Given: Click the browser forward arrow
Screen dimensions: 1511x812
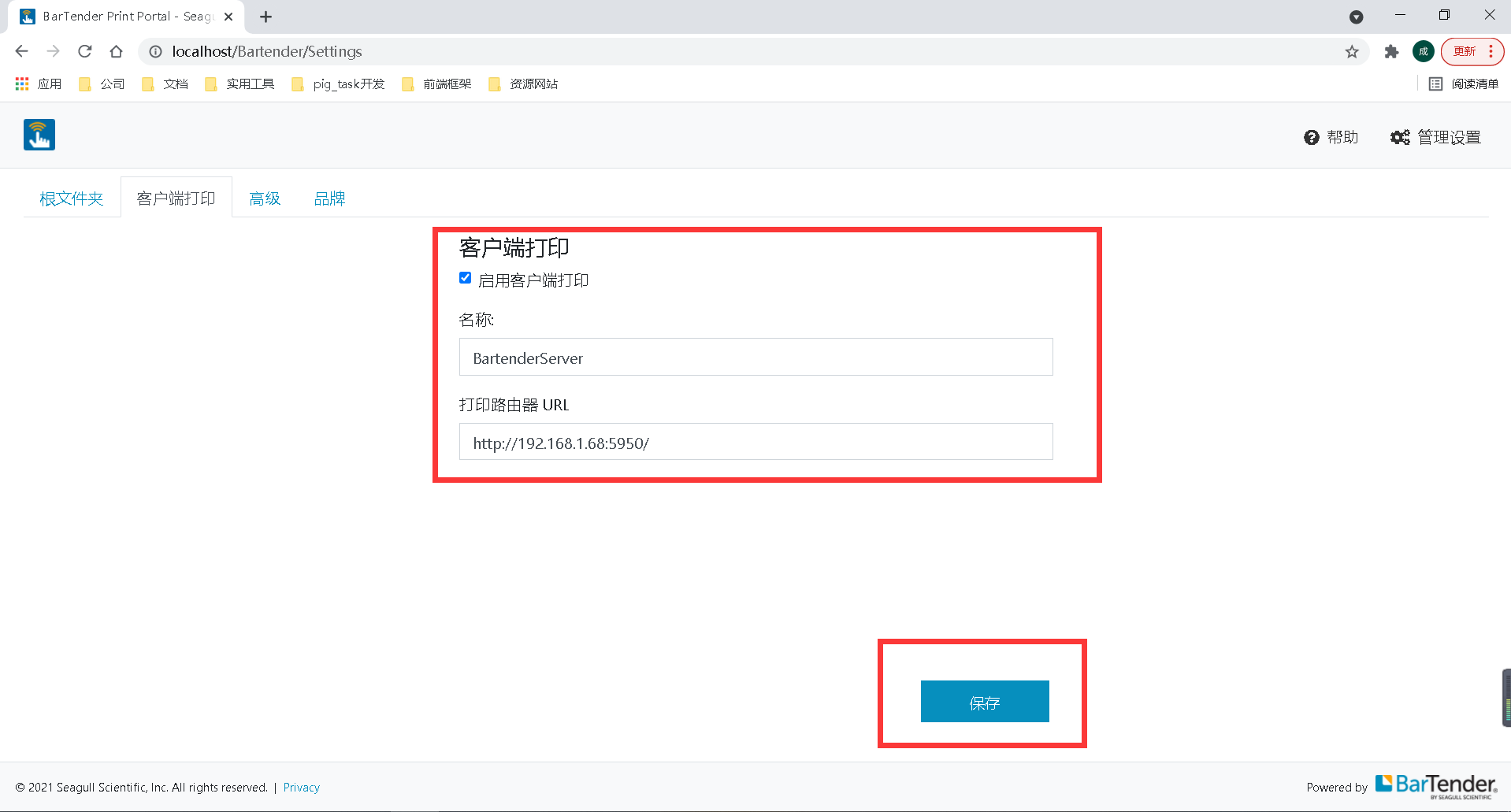Looking at the screenshot, I should pyautogui.click(x=53, y=51).
